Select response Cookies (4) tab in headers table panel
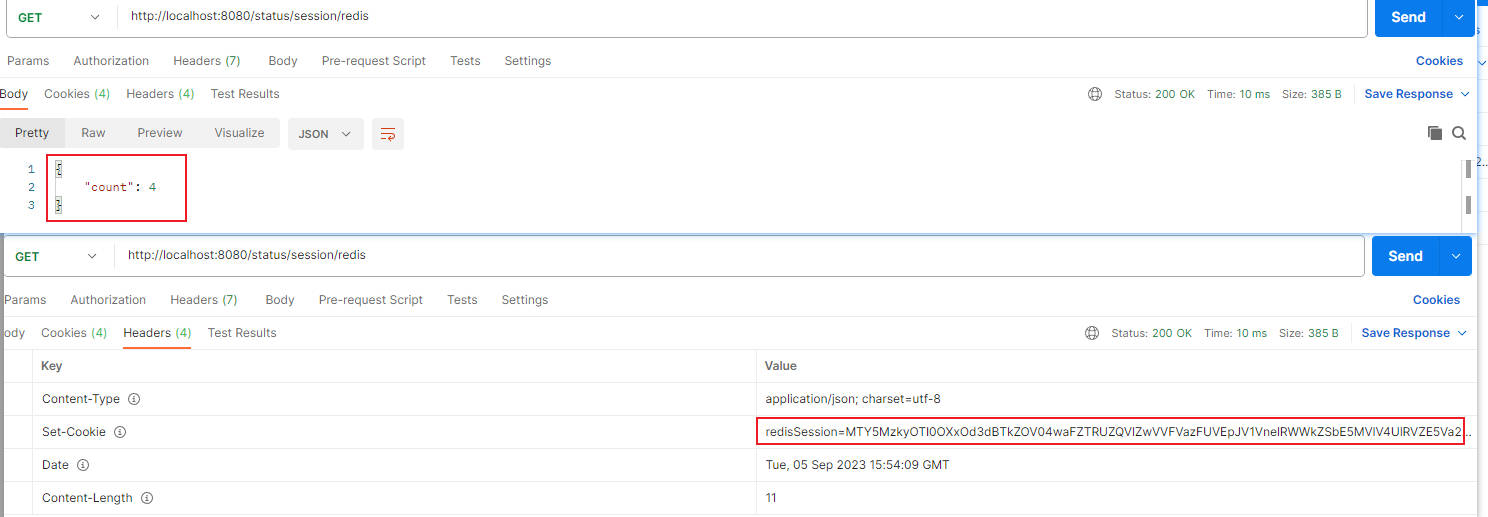Image resolution: width=1488 pixels, height=517 pixels. point(74,333)
